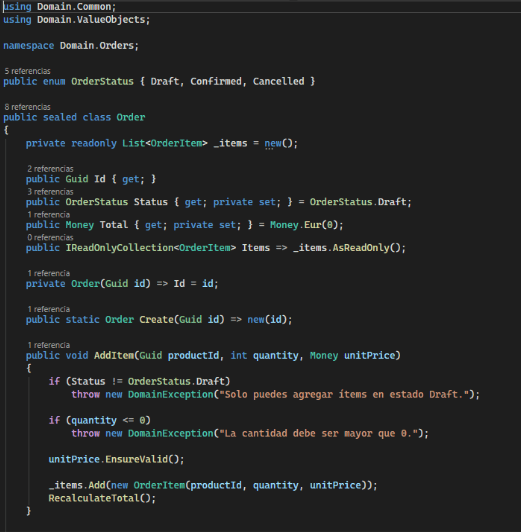Select the 'enum' keyword

coord(54,81)
